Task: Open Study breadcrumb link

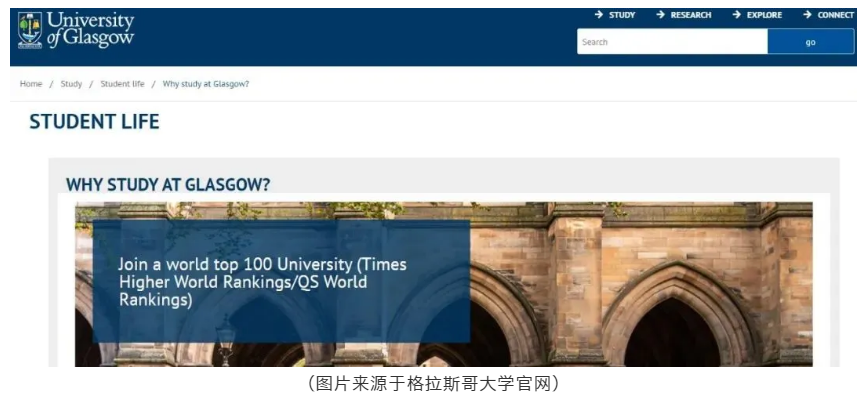Action: 71,84
